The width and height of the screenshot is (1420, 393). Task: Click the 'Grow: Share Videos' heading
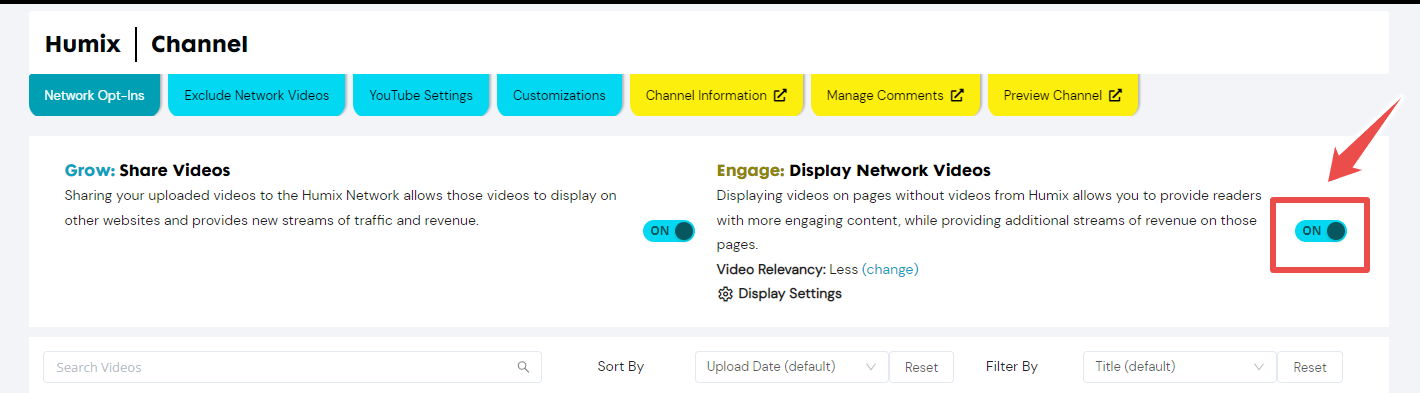click(147, 170)
